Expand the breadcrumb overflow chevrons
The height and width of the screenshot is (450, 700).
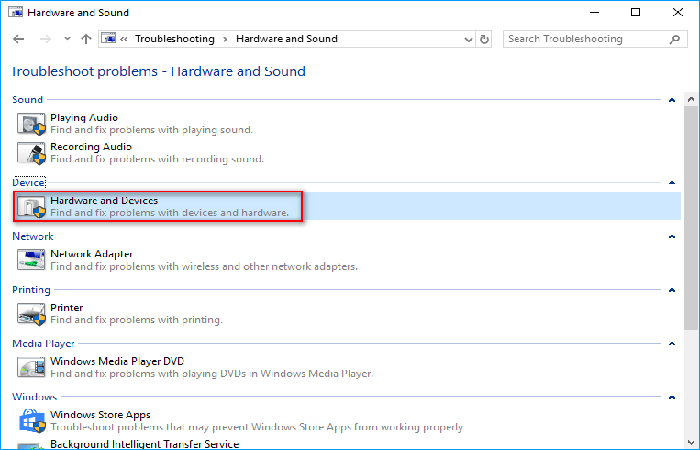(x=124, y=39)
